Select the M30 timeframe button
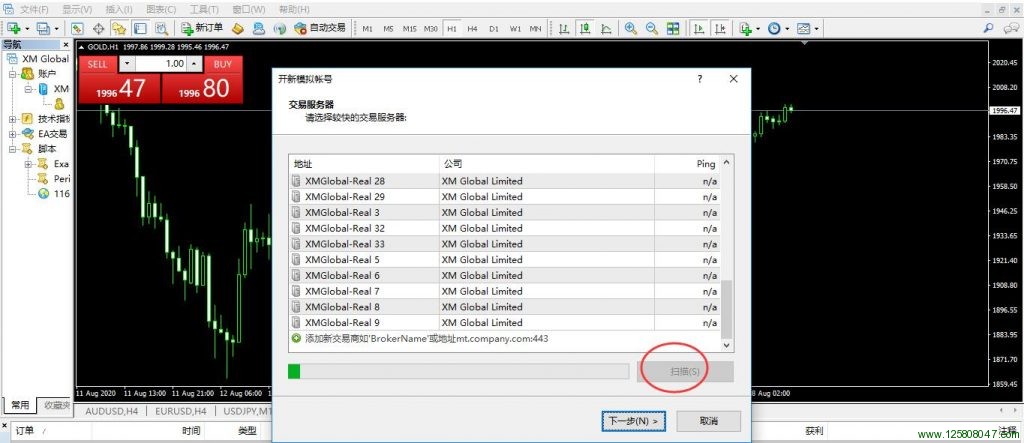The image size is (1024, 443). (x=430, y=29)
